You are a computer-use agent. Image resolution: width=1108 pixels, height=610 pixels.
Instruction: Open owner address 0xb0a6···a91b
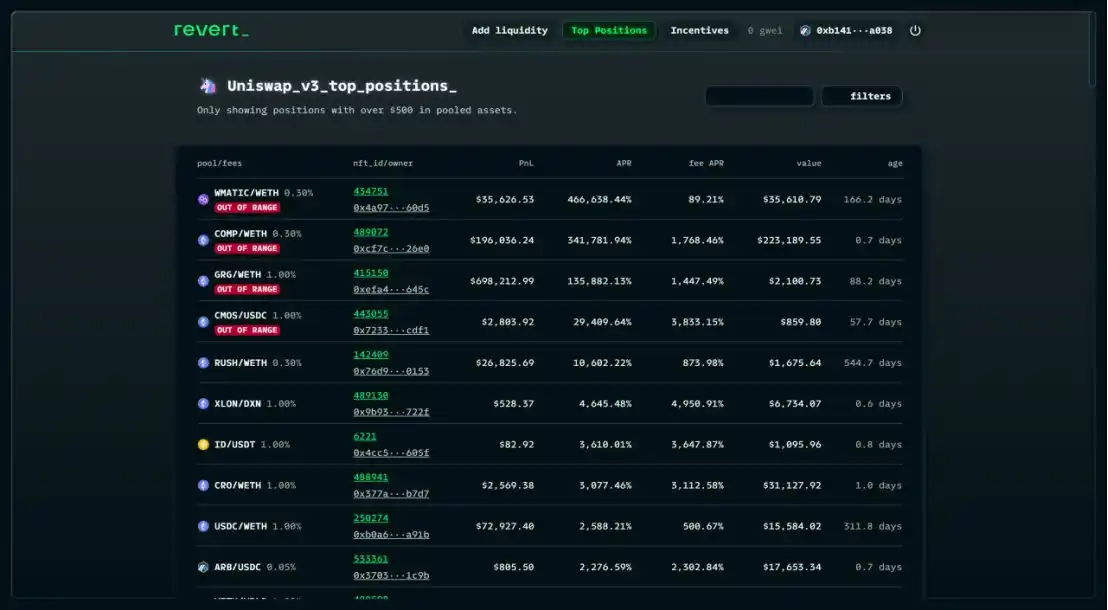[391, 535]
